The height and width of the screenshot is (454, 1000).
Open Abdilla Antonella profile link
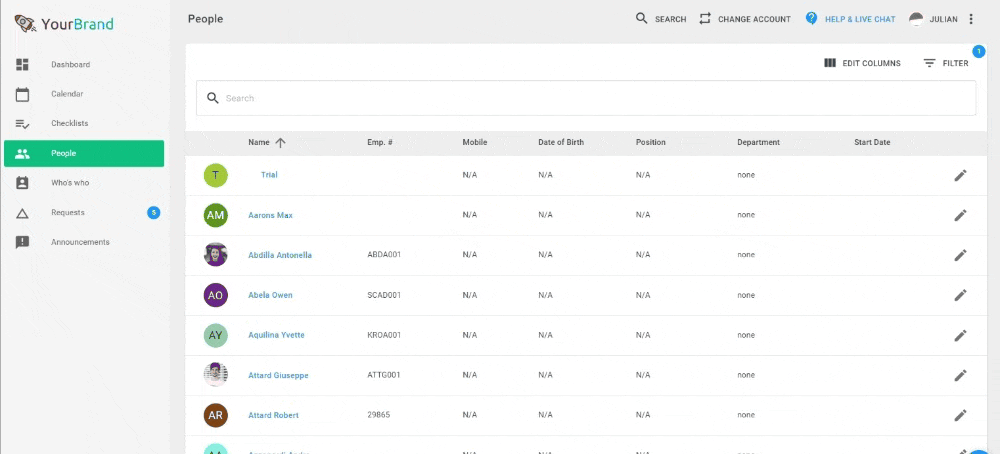(x=280, y=255)
